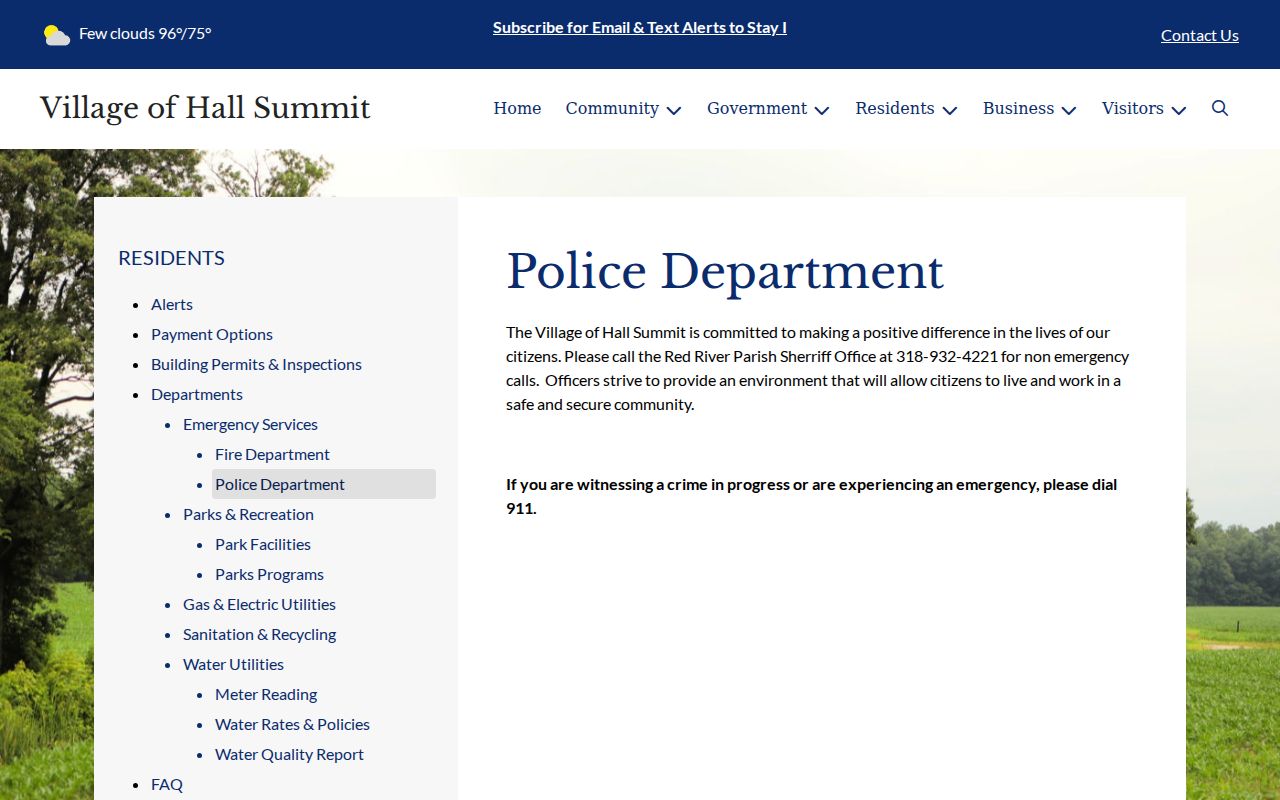1280x800 pixels.
Task: Open Fire Department in the sidebar
Action: pyautogui.click(x=272, y=454)
